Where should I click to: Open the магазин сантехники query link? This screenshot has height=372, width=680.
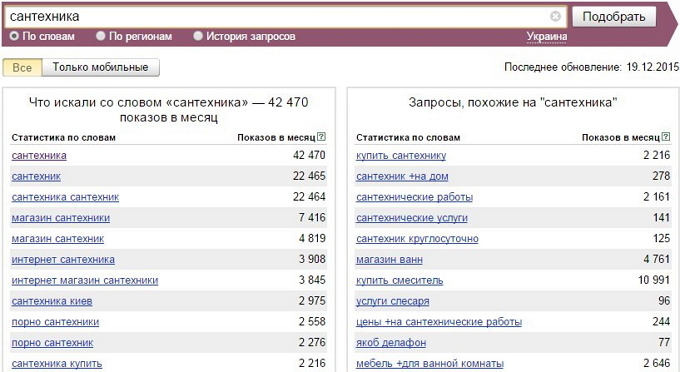click(x=61, y=218)
